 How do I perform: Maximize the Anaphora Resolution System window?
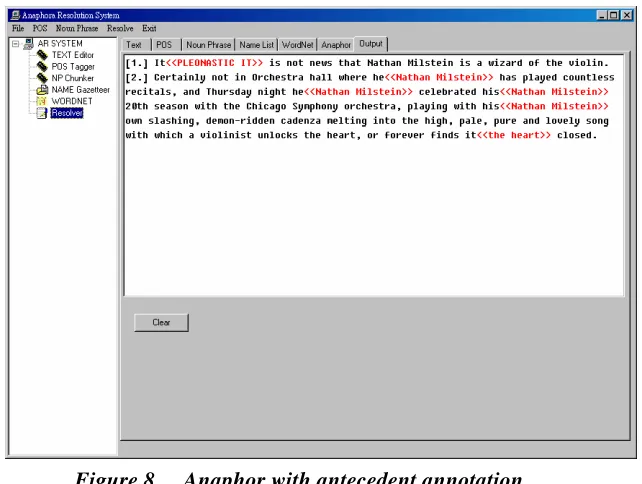coord(613,16)
